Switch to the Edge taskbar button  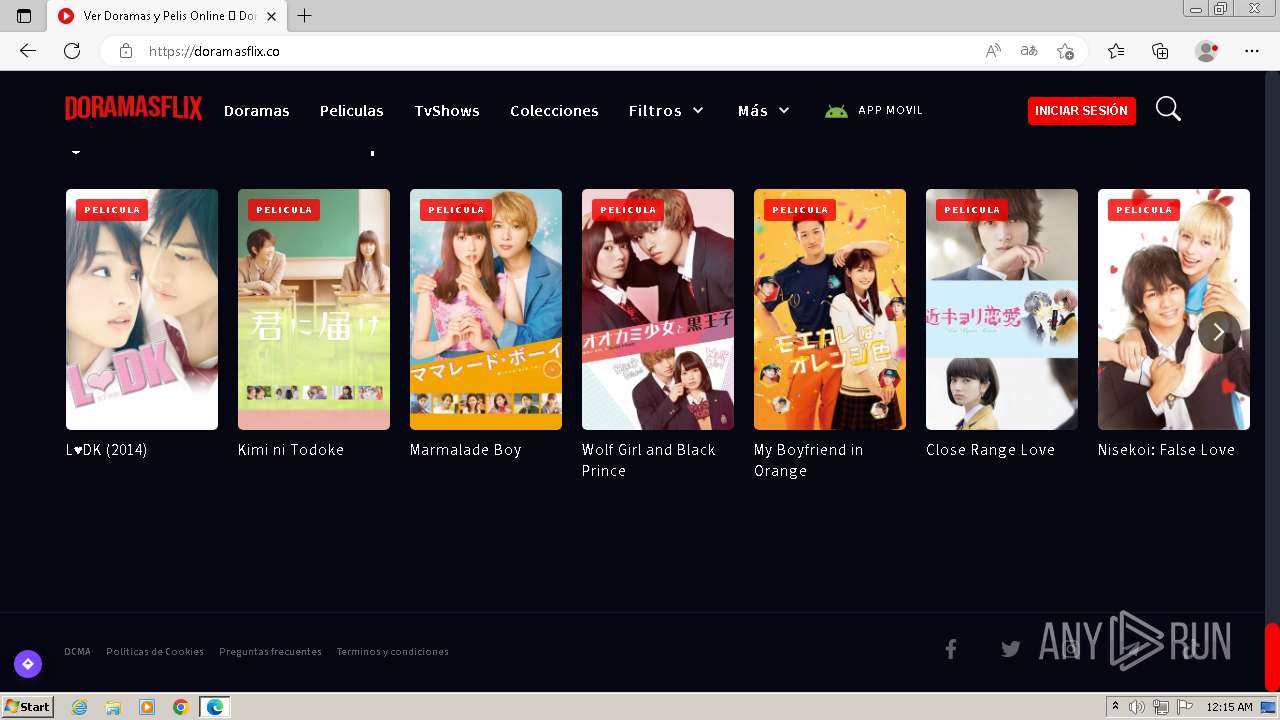coord(215,707)
